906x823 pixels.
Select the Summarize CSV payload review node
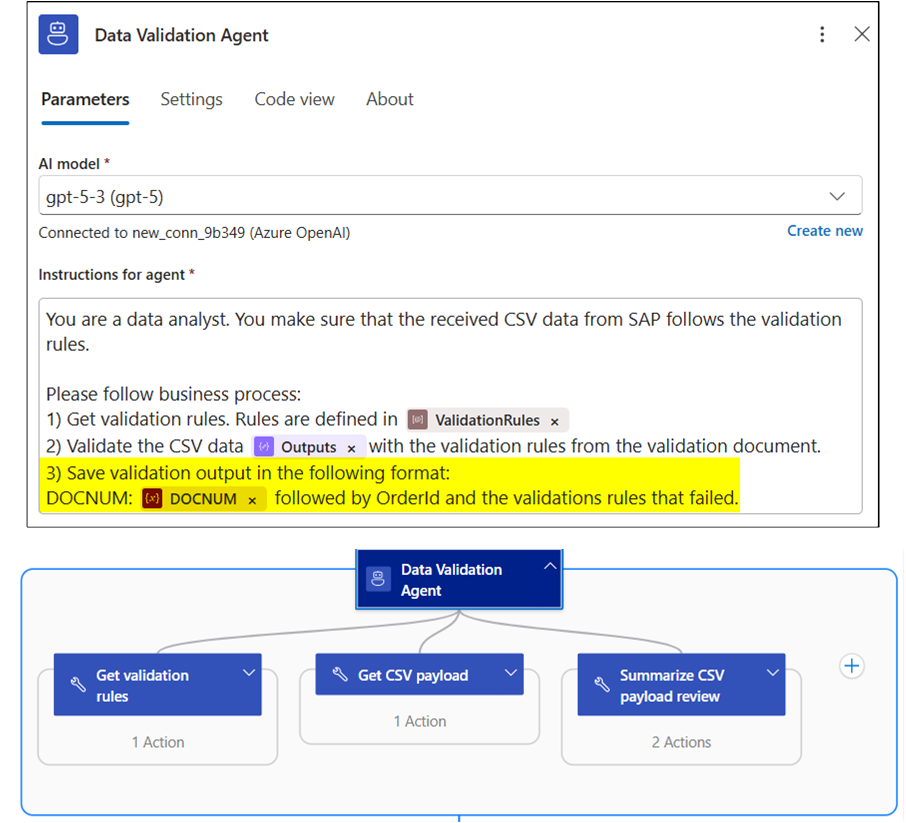[x=681, y=685]
